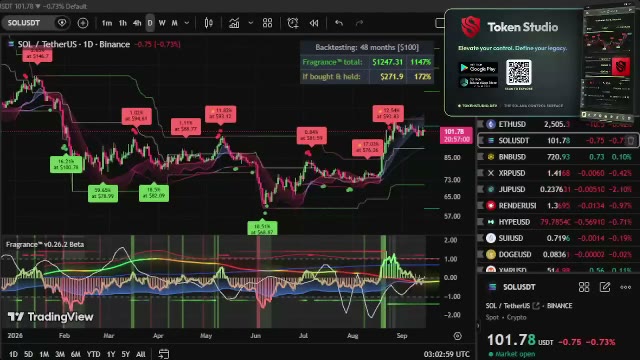Toggle the RENDERUSD watchlist flag
Image resolution: width=640 pixels, height=360 pixels.
coord(480,206)
